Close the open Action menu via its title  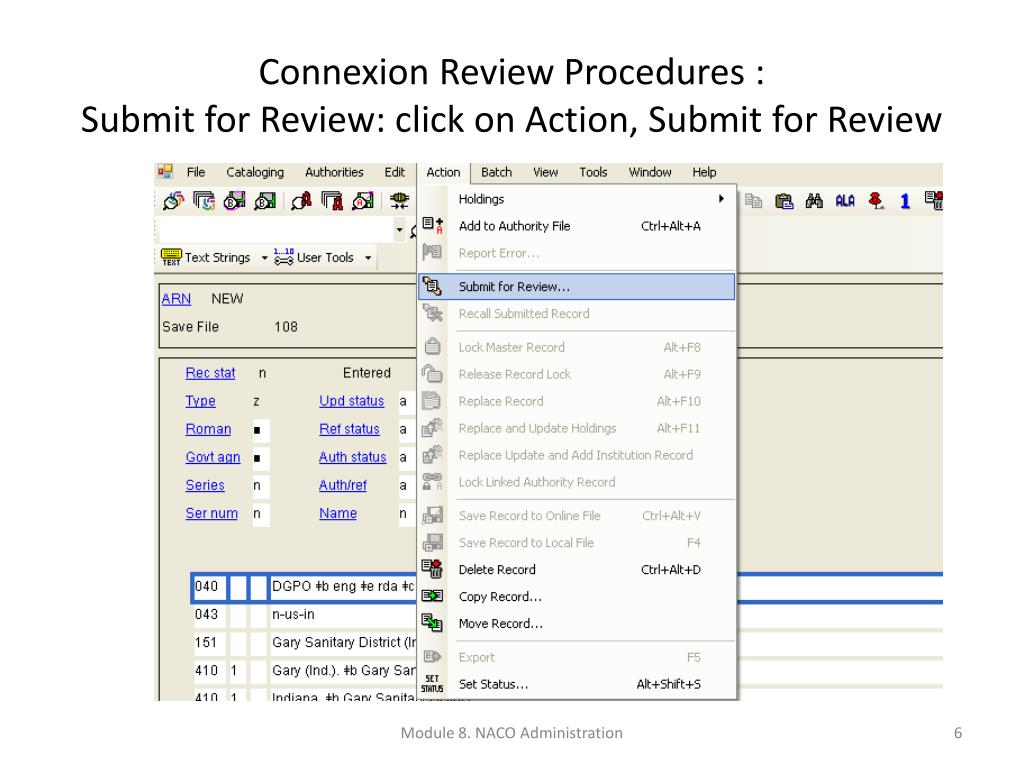click(443, 172)
